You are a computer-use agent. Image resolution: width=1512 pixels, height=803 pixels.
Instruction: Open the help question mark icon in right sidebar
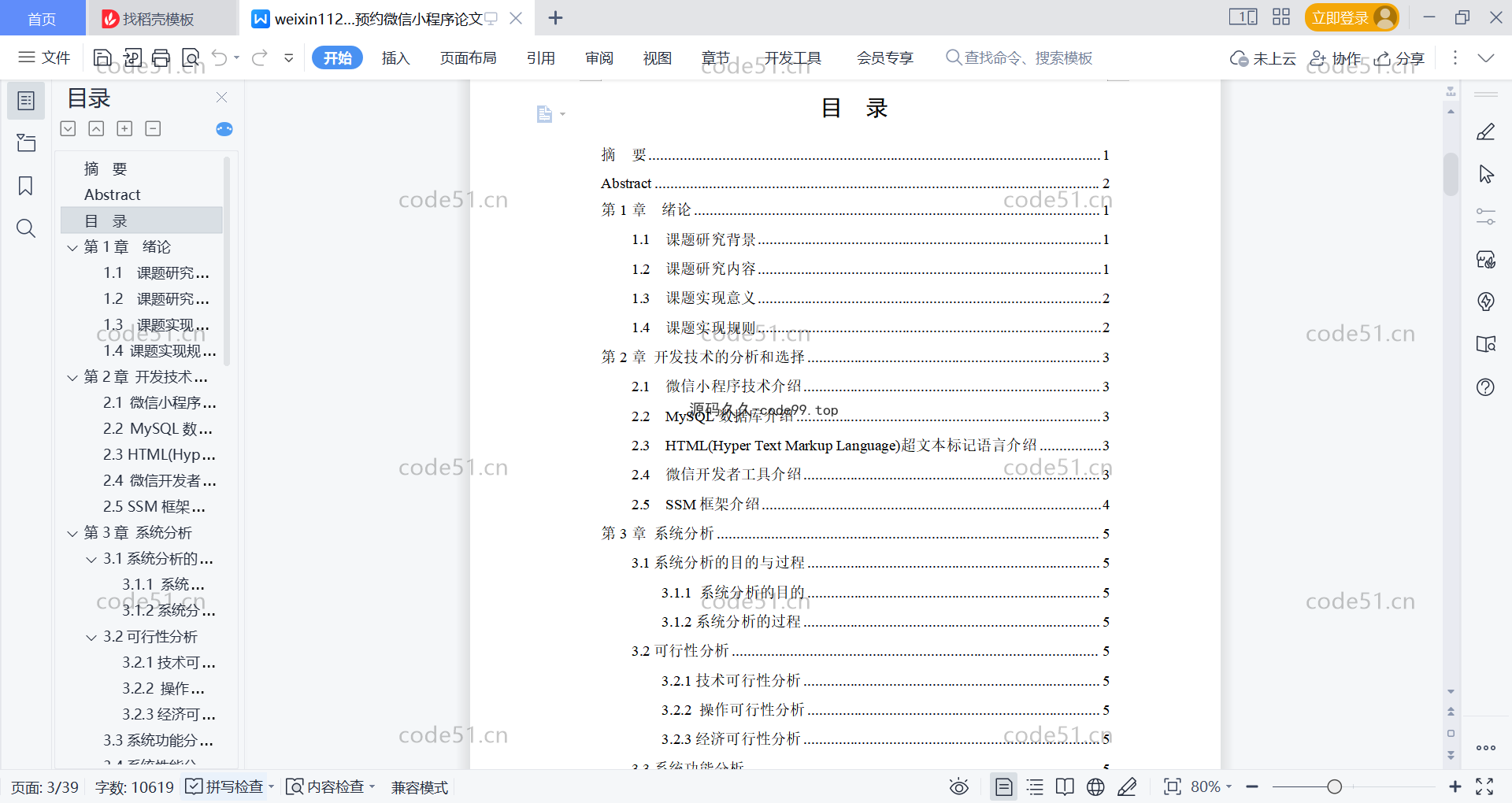(1485, 387)
